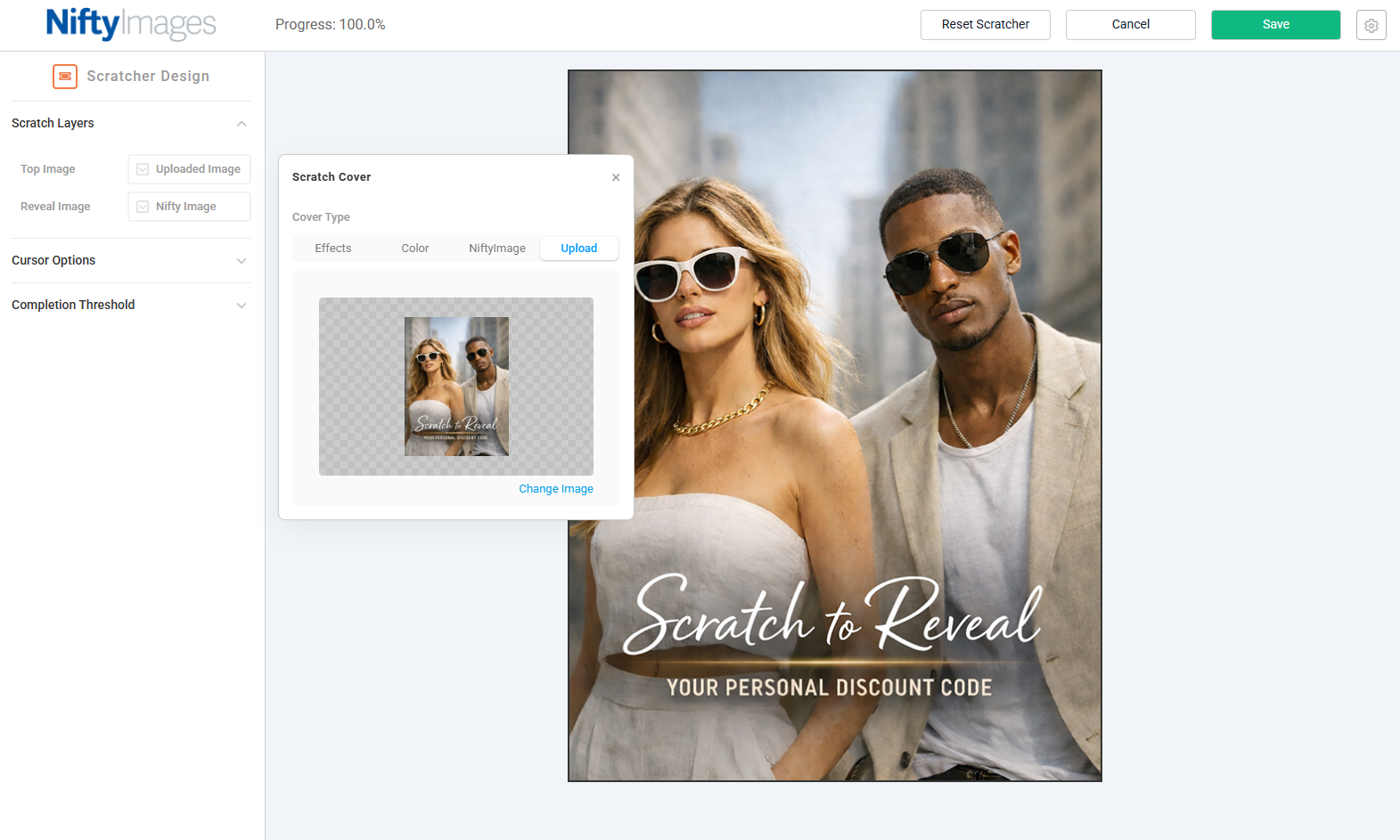The height and width of the screenshot is (840, 1400).
Task: Toggle the Uploaded Image checkbox
Action: (x=143, y=169)
